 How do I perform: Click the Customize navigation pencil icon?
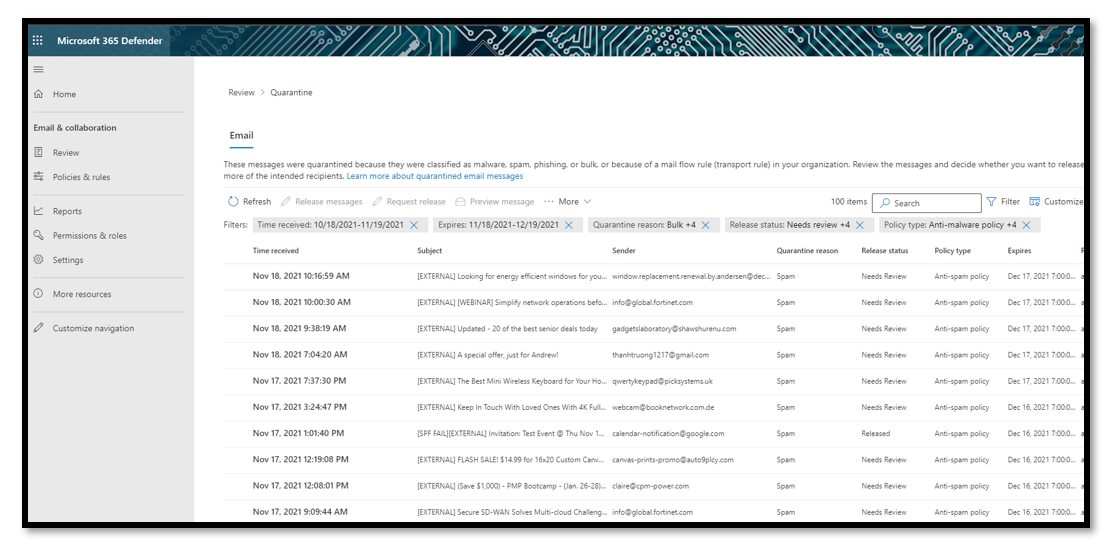(39, 328)
